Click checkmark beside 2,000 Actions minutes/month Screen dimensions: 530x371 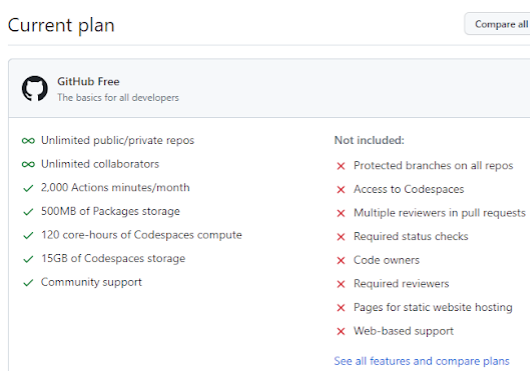28,188
